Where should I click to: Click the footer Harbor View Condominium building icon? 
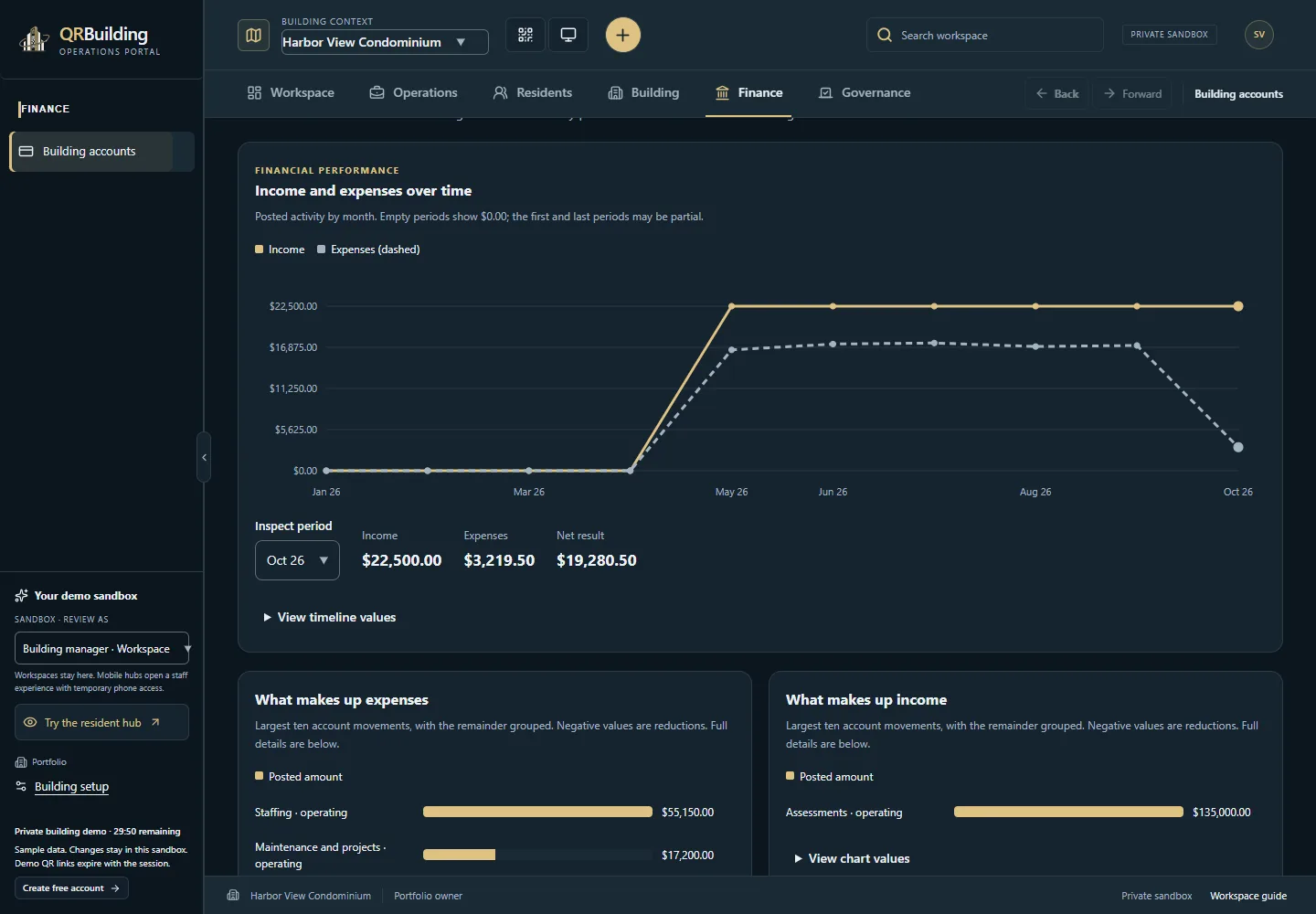pos(233,896)
